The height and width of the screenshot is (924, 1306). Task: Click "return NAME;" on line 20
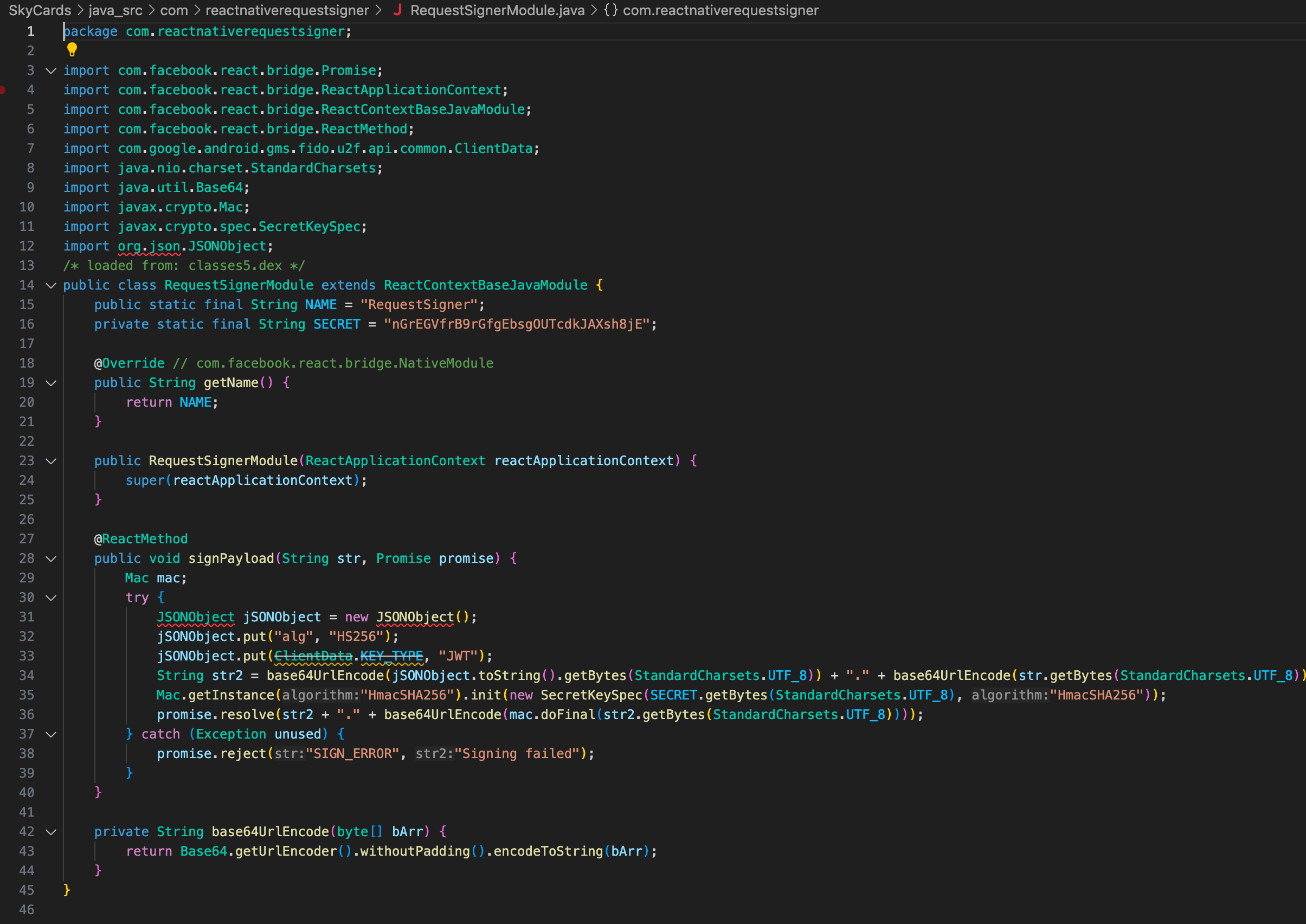pos(172,402)
